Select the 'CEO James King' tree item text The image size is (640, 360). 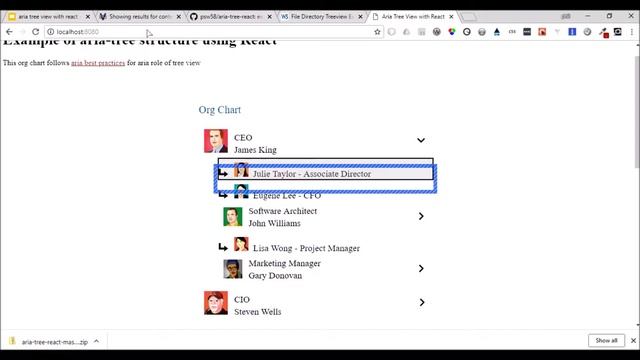pyautogui.click(x=255, y=144)
